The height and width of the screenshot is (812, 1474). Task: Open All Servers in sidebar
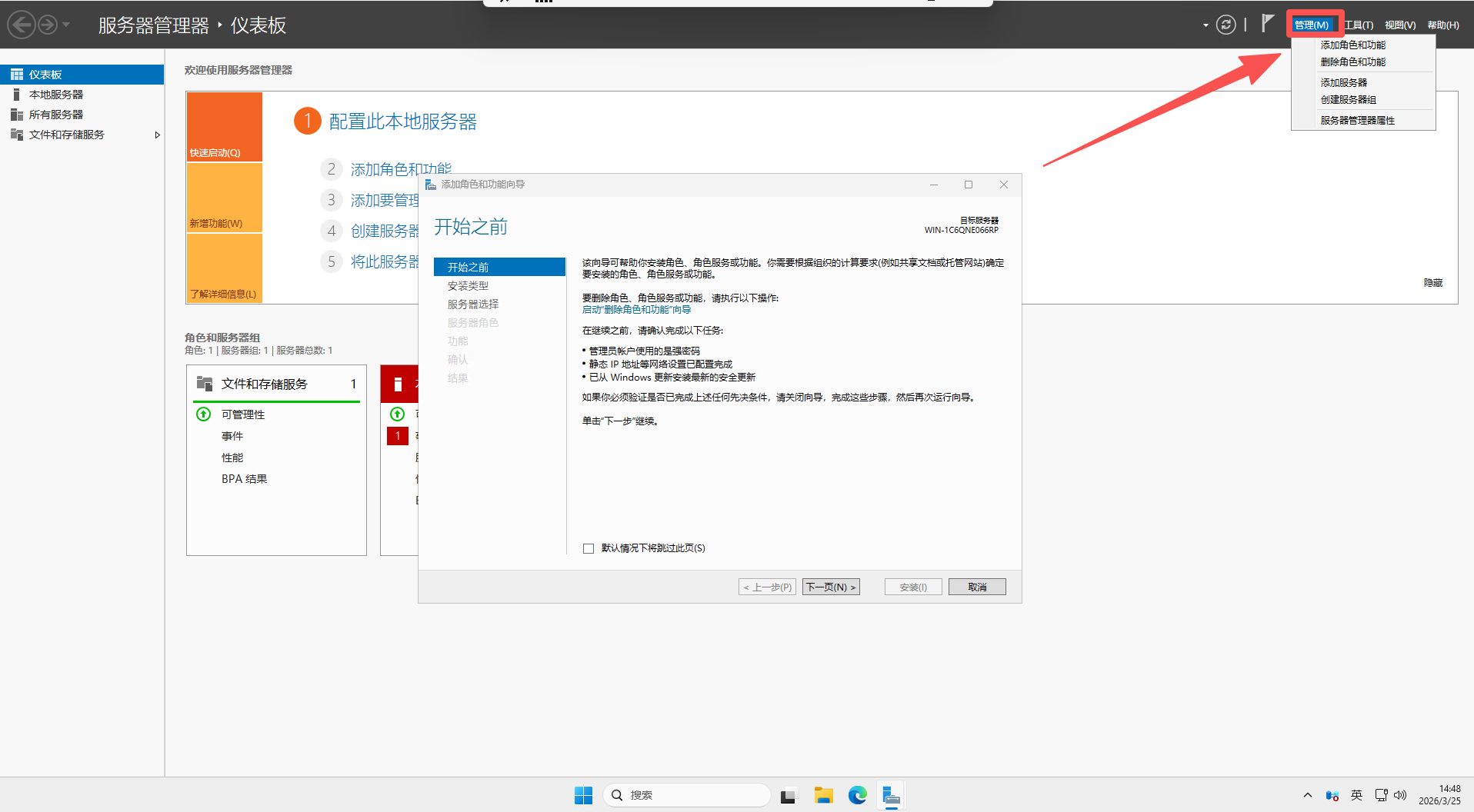tap(55, 115)
